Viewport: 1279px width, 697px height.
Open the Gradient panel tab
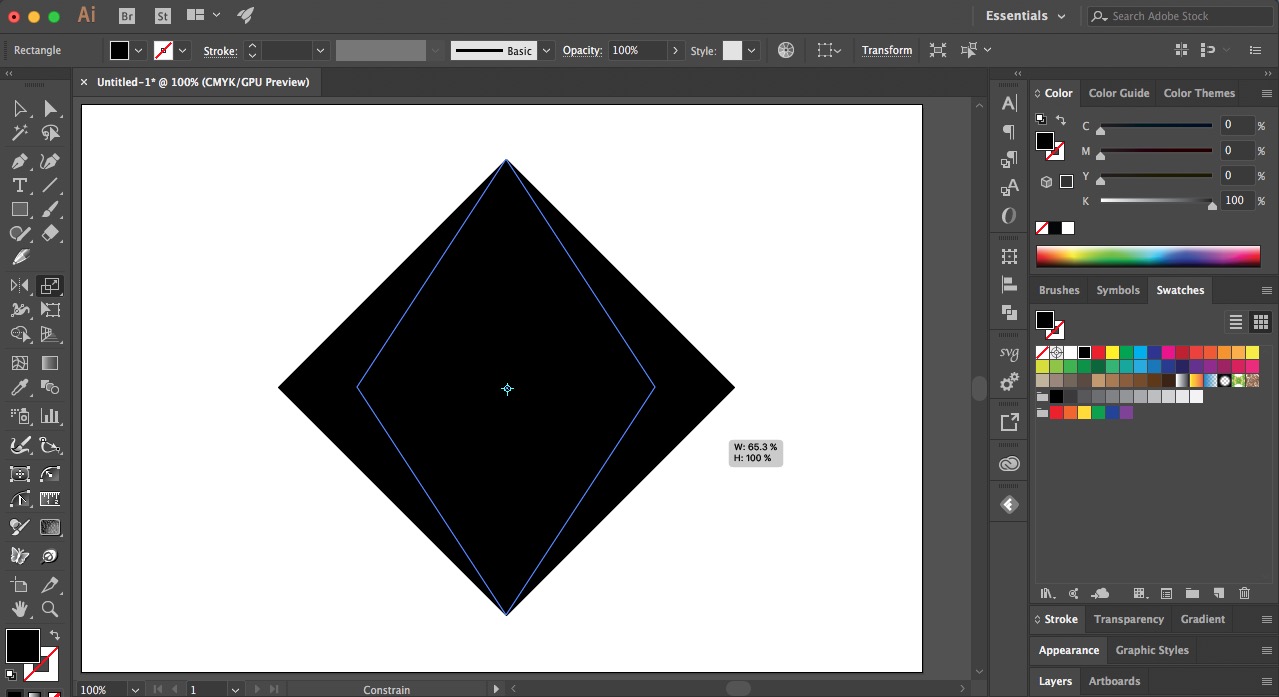(1202, 619)
